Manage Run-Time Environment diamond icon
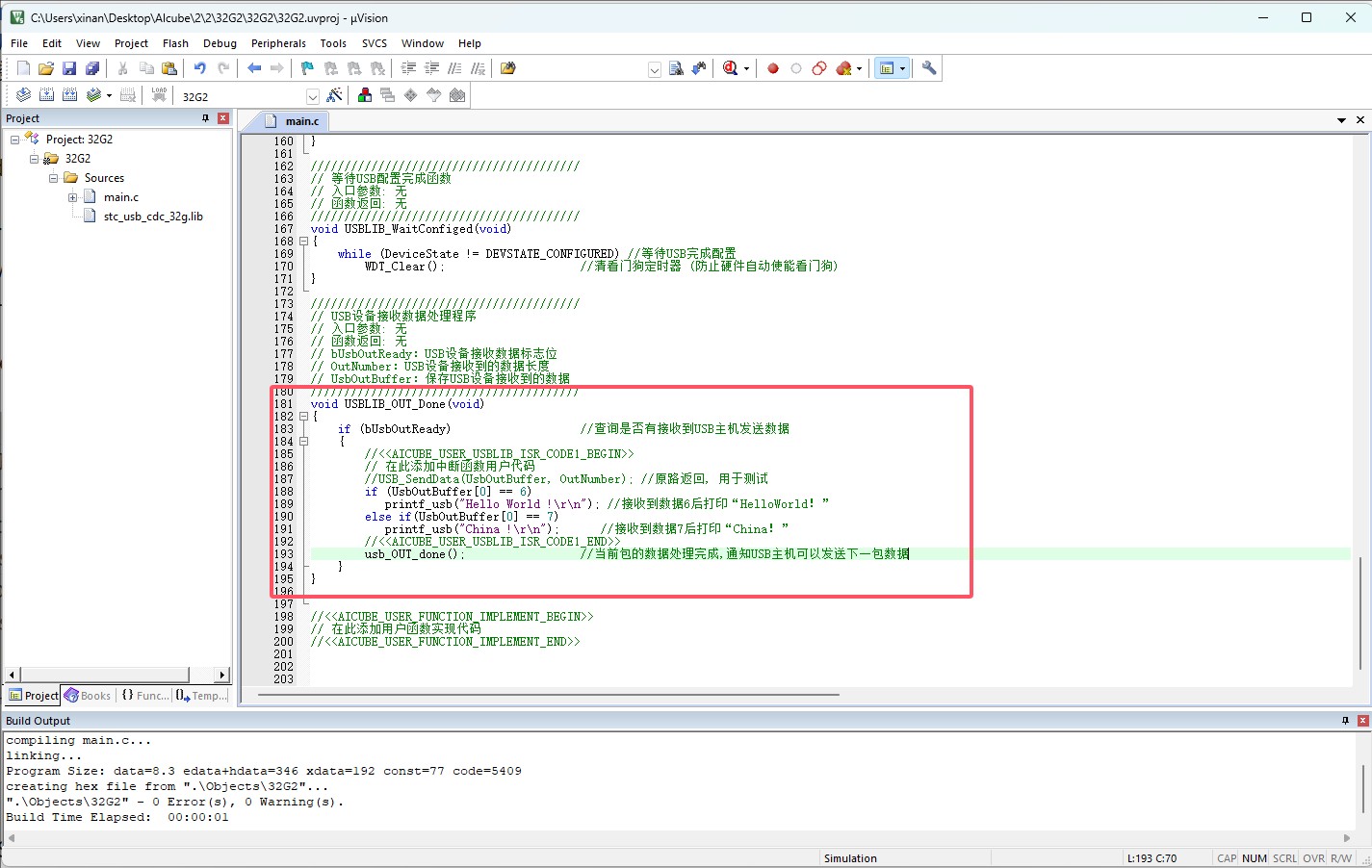The width and height of the screenshot is (1372, 868). pos(410,95)
